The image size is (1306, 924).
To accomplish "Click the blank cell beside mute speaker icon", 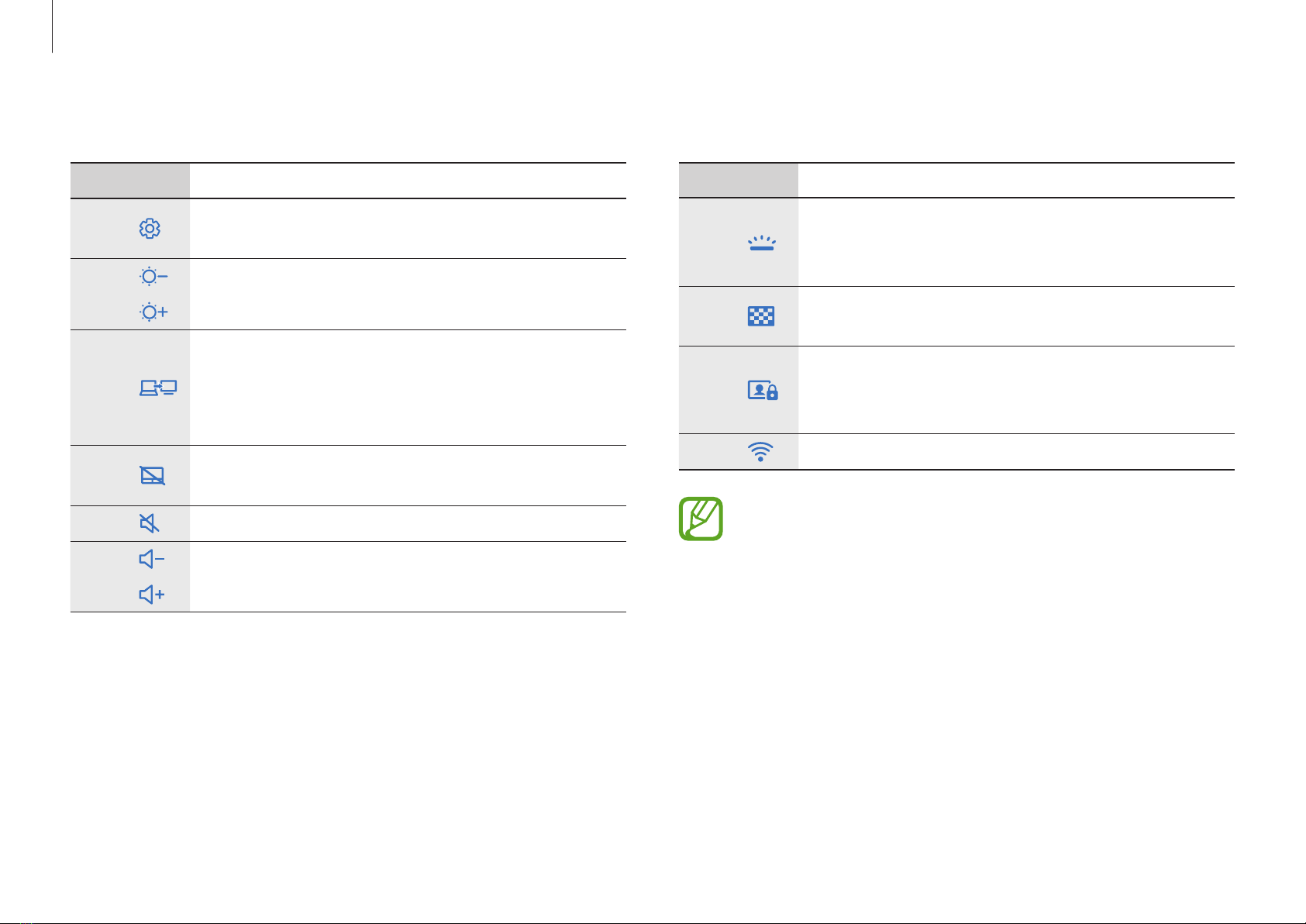I will click(408, 524).
